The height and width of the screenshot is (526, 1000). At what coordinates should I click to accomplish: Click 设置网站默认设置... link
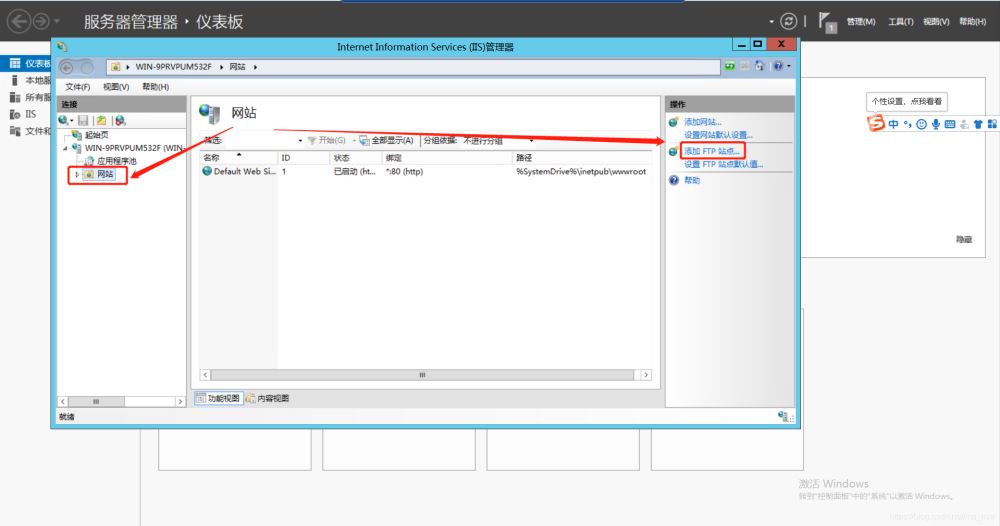point(718,135)
